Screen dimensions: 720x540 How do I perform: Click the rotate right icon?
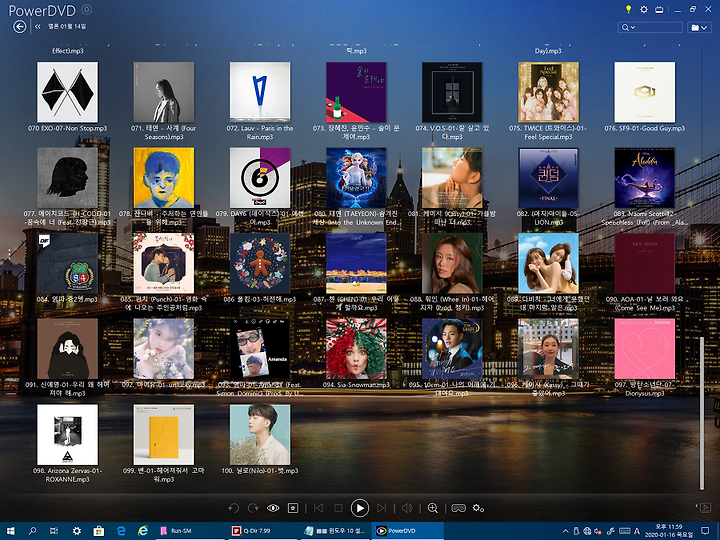point(253,508)
